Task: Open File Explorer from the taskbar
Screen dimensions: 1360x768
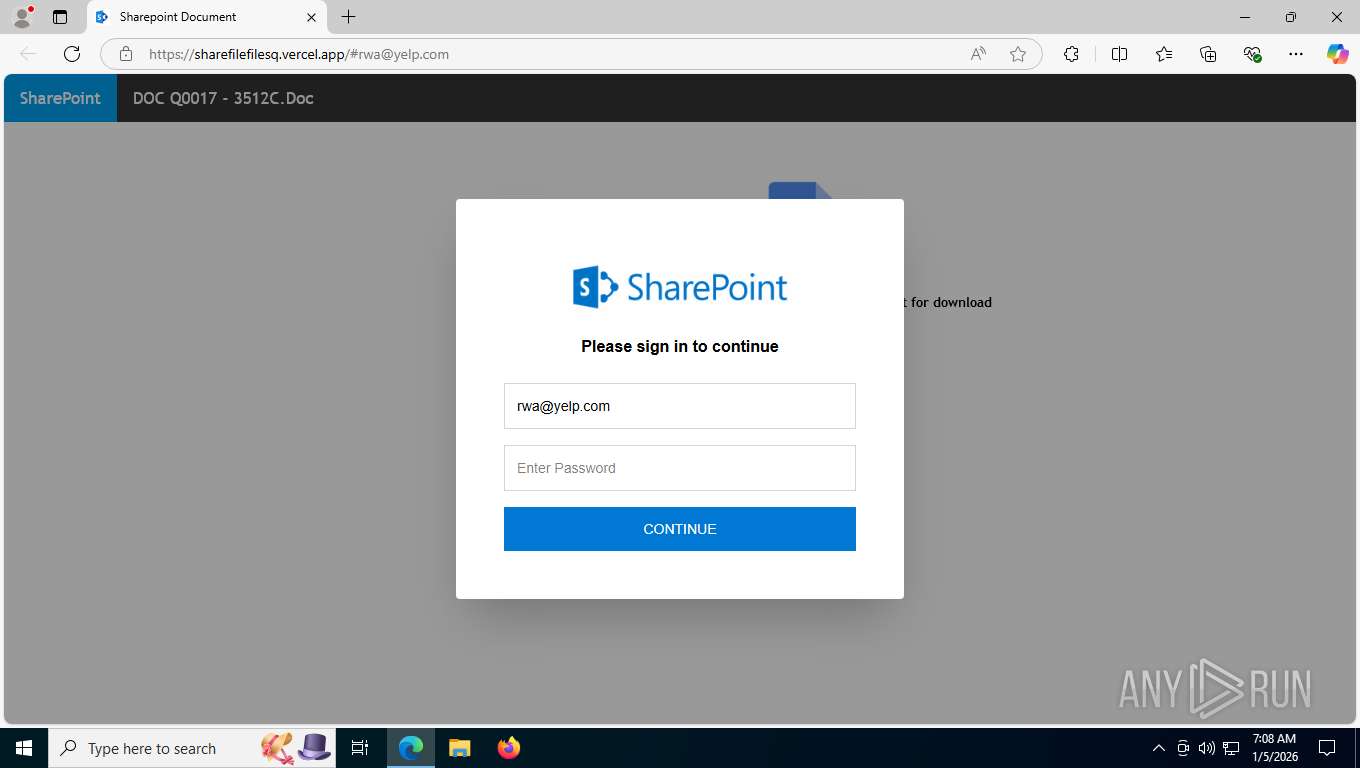Action: 460,748
